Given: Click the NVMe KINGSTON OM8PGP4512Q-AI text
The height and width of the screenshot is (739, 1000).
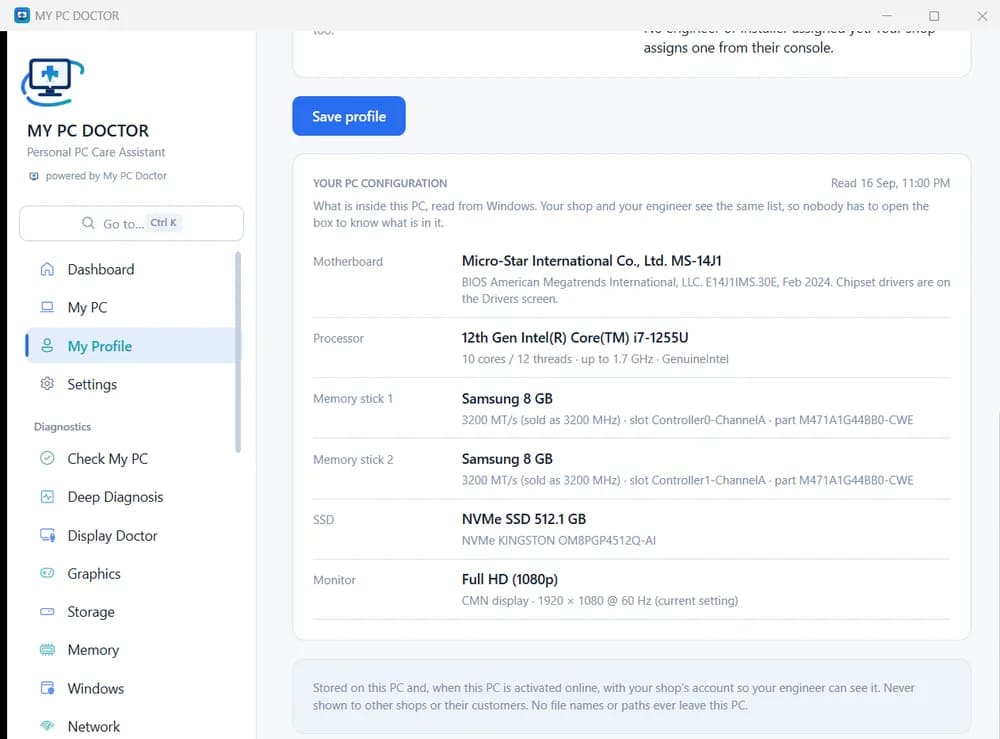Looking at the screenshot, I should pyautogui.click(x=559, y=540).
